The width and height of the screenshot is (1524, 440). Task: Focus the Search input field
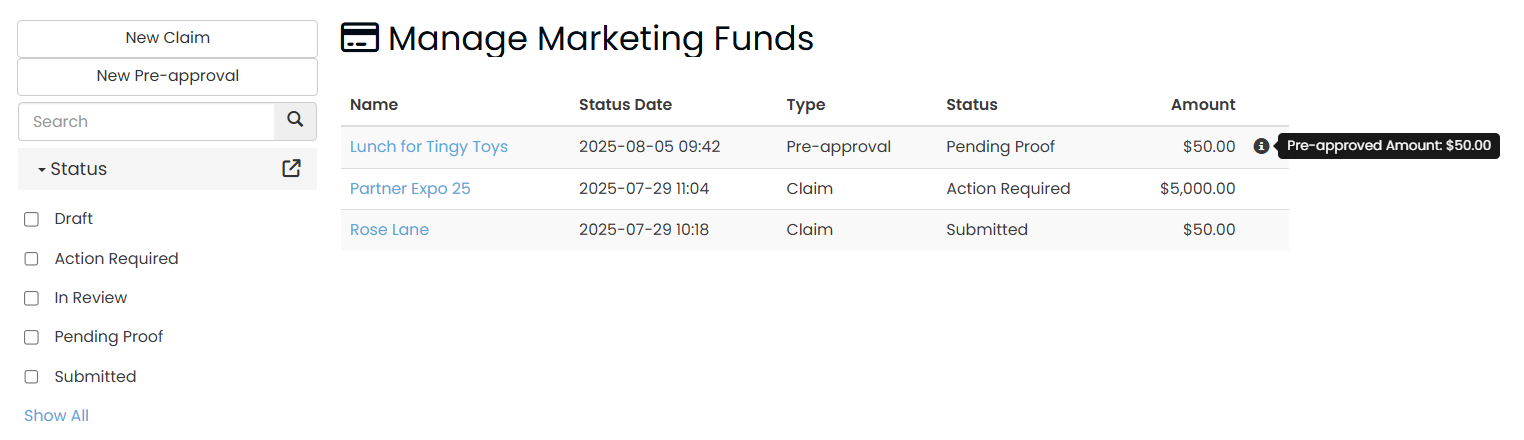coord(146,121)
